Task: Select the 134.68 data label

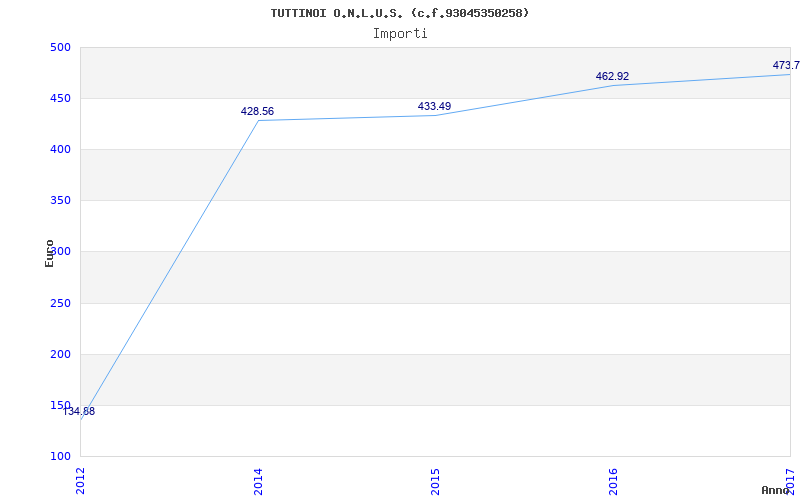Action: pos(79,411)
